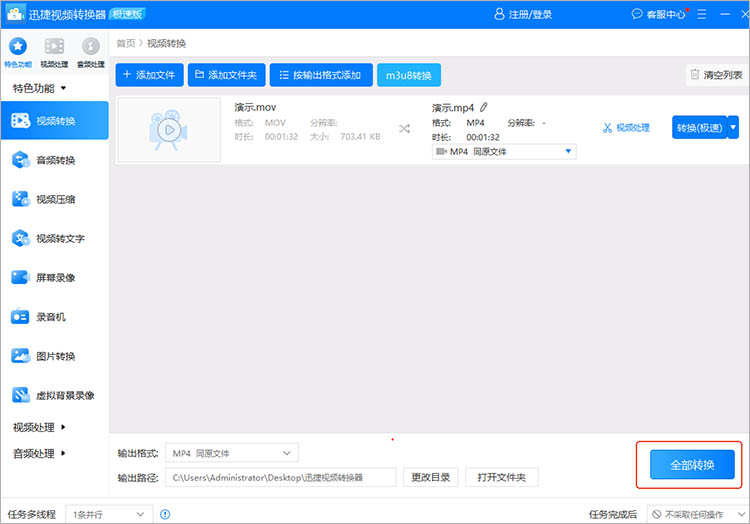The image size is (750, 524).
Task: Click the 输出路径 input field
Action: 281,477
